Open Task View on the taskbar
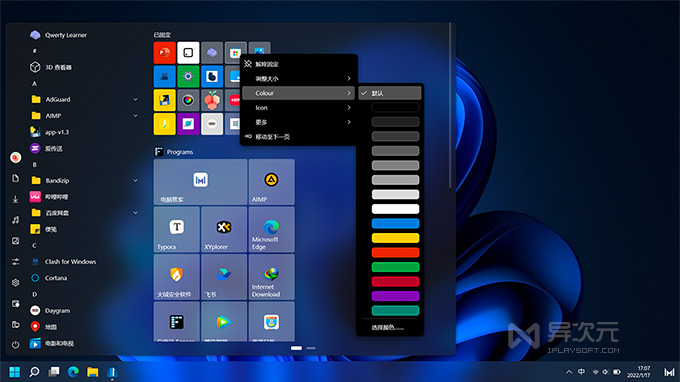Viewport: 680px width, 382px height. coord(54,372)
